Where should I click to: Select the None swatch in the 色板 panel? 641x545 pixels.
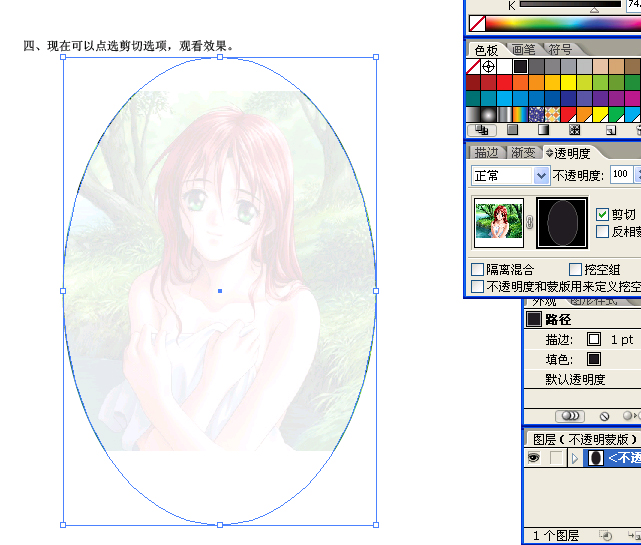473,66
